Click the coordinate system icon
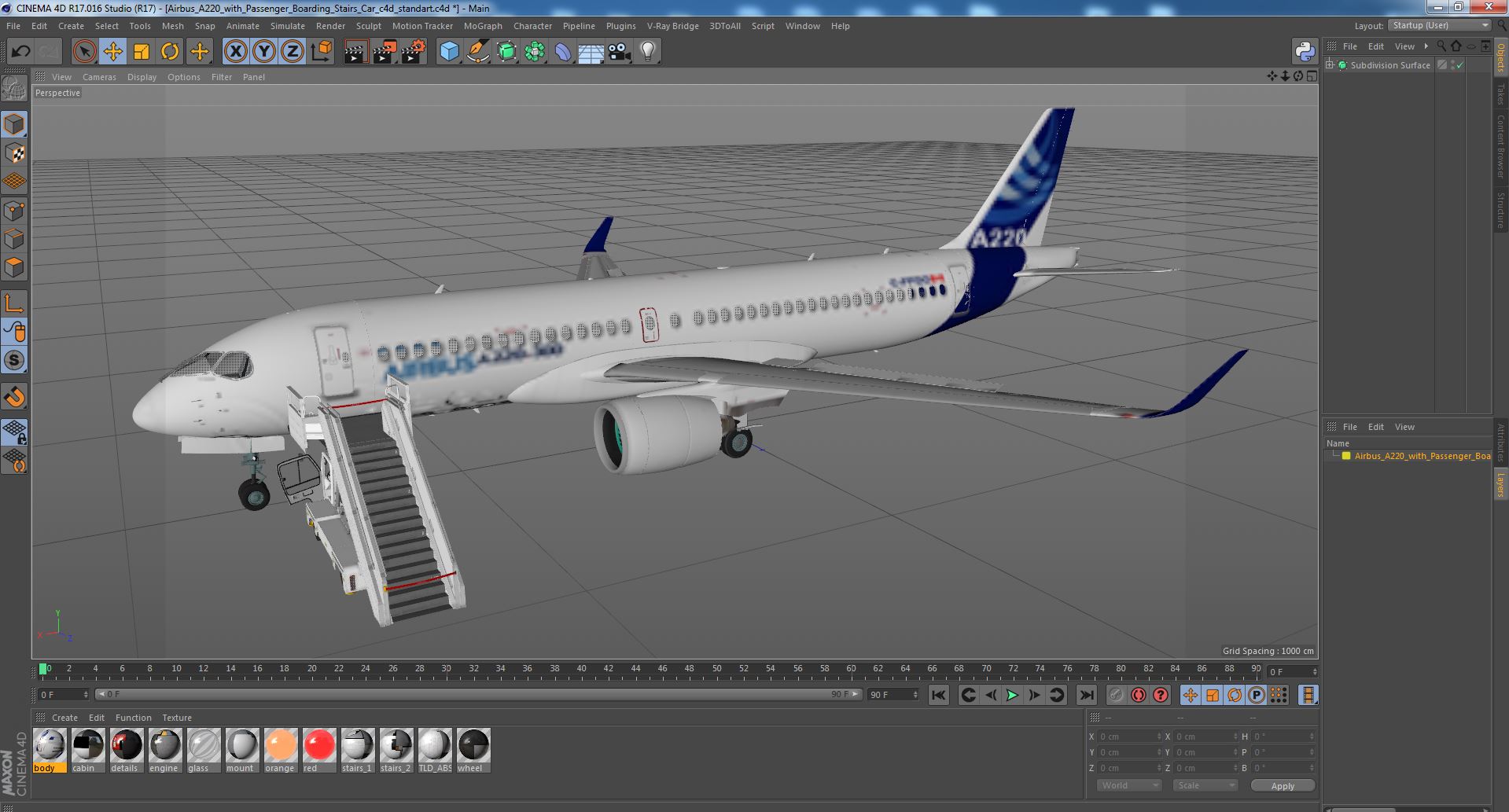The height and width of the screenshot is (812, 1509). 321,52
